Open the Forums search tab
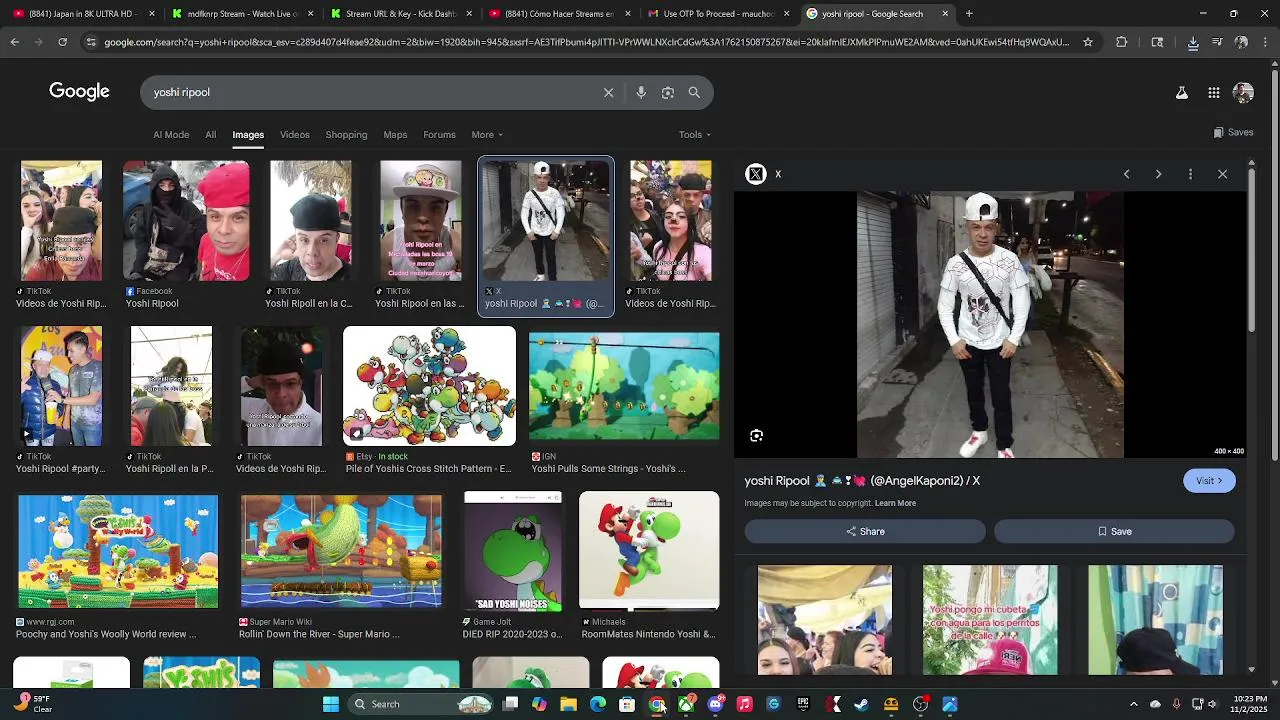Screen dimensions: 1280x720 click(439, 135)
